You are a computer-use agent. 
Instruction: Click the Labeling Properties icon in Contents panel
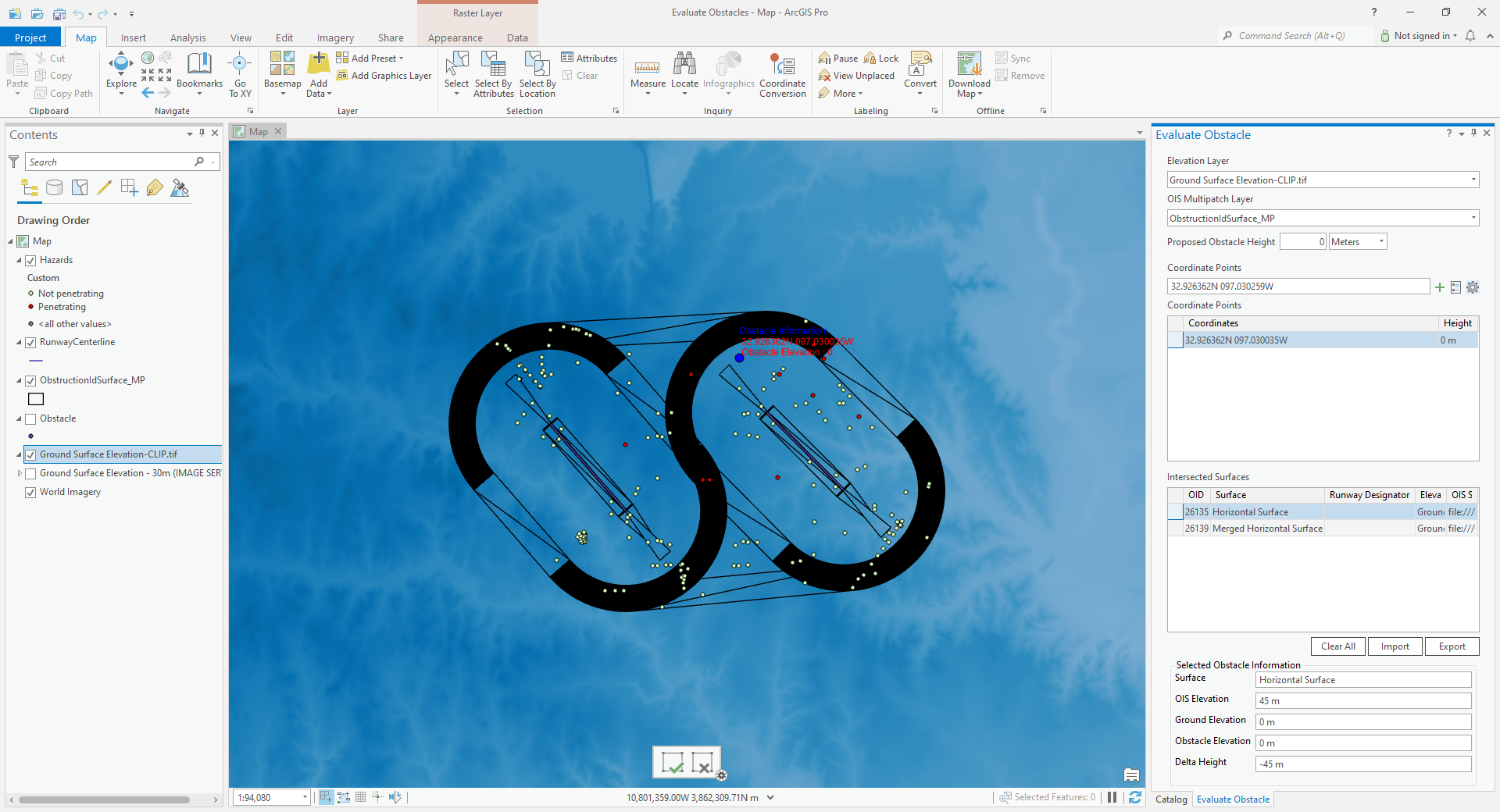point(155,187)
